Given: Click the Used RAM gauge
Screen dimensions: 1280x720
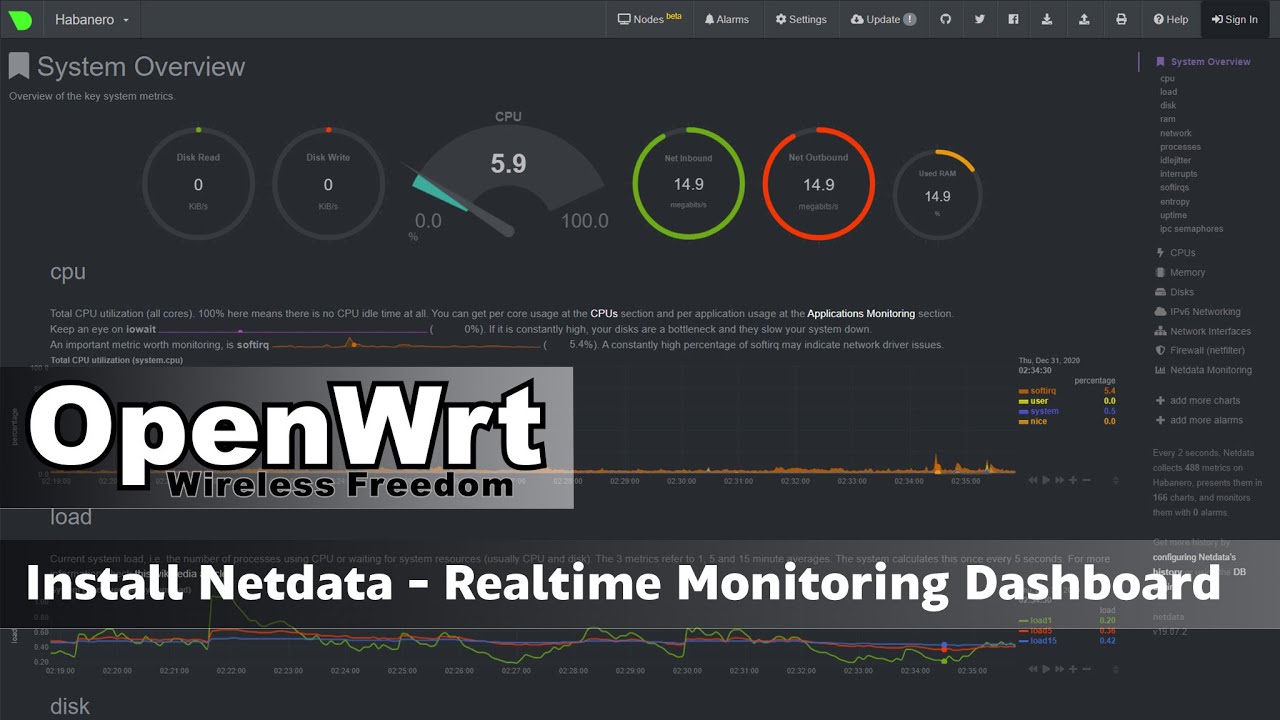Looking at the screenshot, I should click(937, 196).
